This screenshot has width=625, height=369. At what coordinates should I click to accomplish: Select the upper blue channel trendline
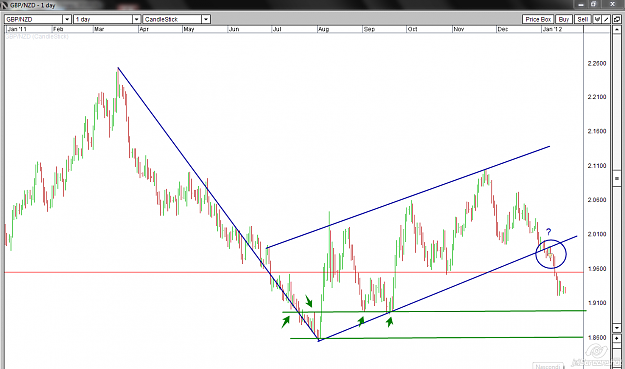click(408, 197)
